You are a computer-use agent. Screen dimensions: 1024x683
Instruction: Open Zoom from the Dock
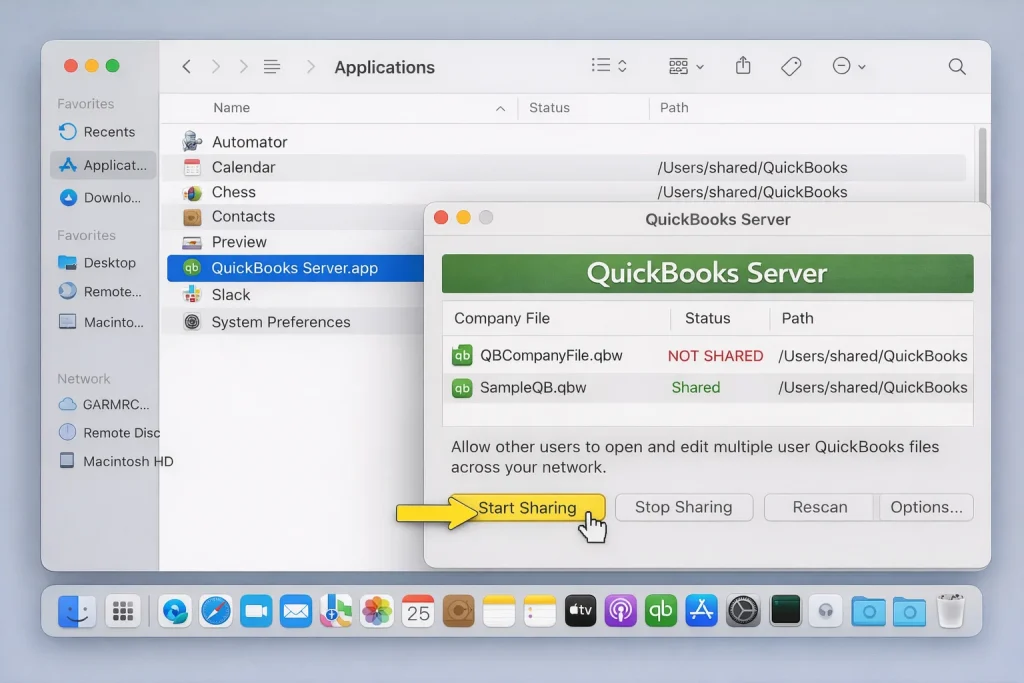click(256, 612)
